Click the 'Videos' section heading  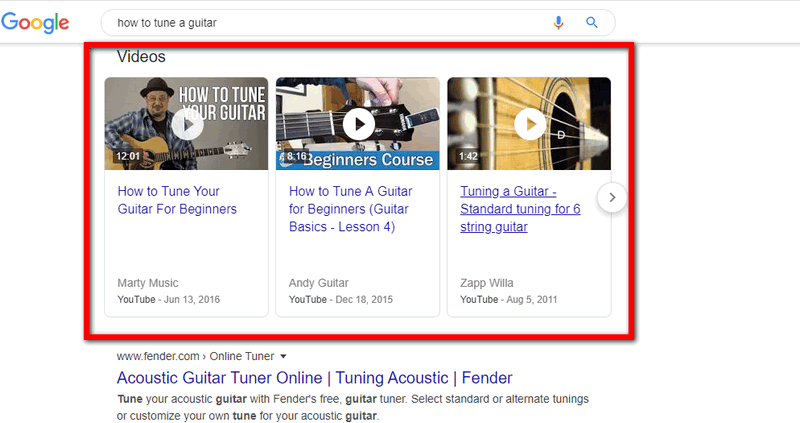[141, 56]
